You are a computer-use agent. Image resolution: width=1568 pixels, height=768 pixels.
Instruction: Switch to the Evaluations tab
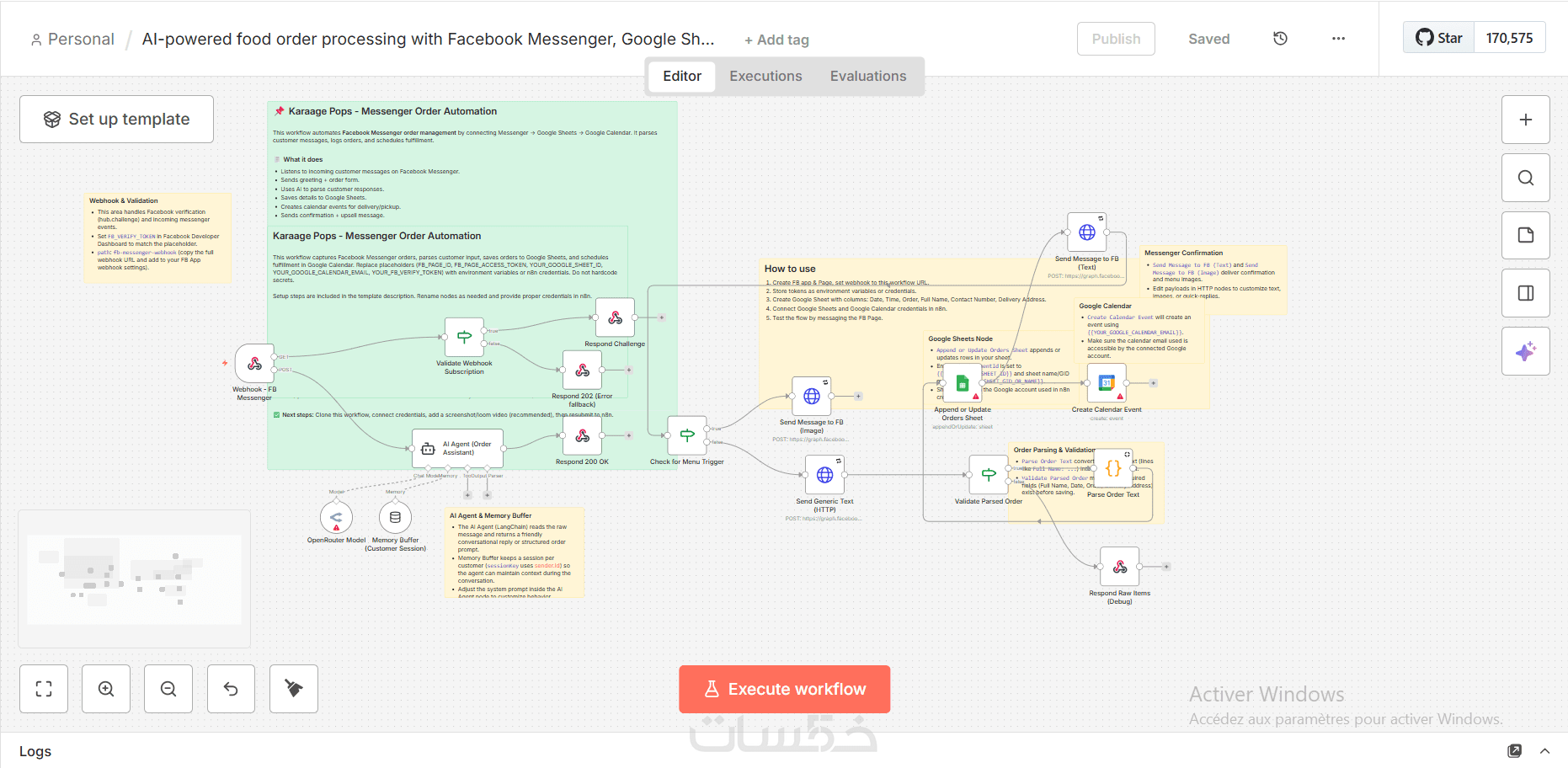(x=868, y=77)
